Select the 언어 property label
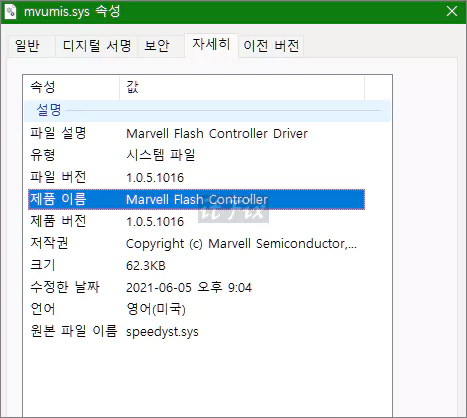467x418 pixels. (43, 309)
